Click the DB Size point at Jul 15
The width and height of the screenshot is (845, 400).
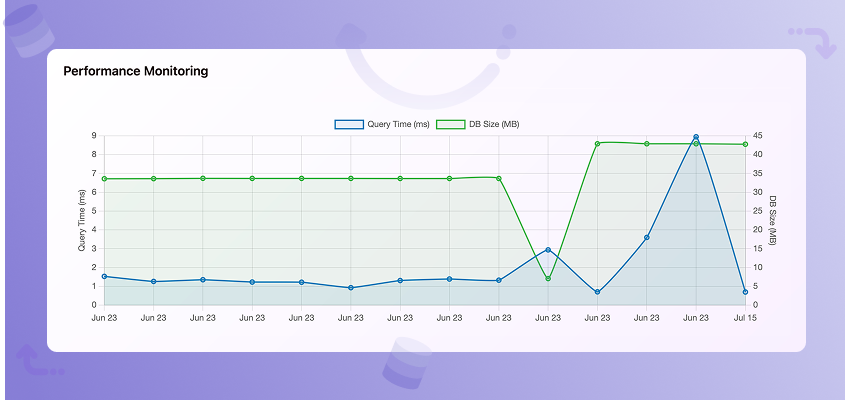(745, 144)
